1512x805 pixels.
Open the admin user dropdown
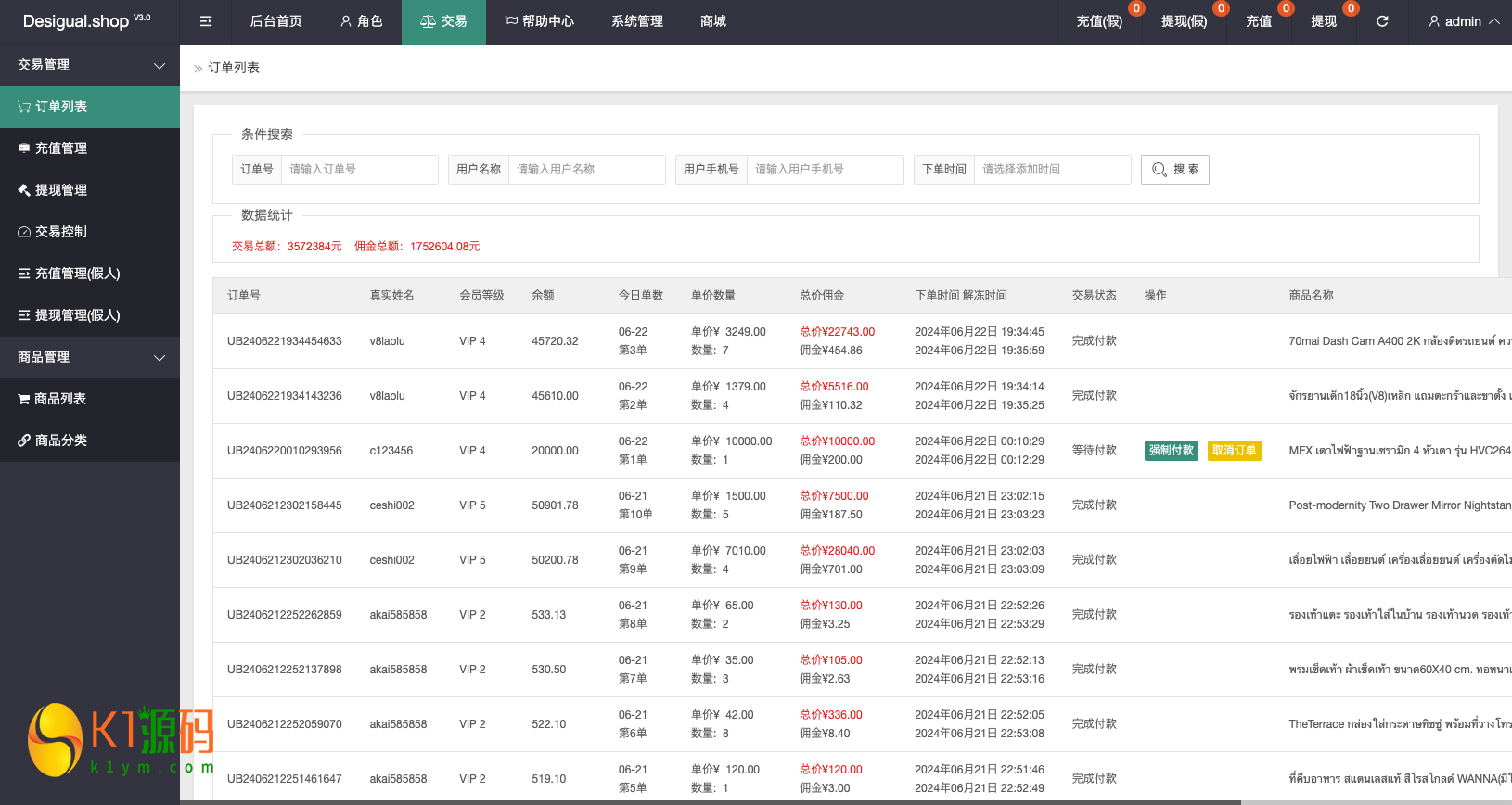pos(1464,21)
